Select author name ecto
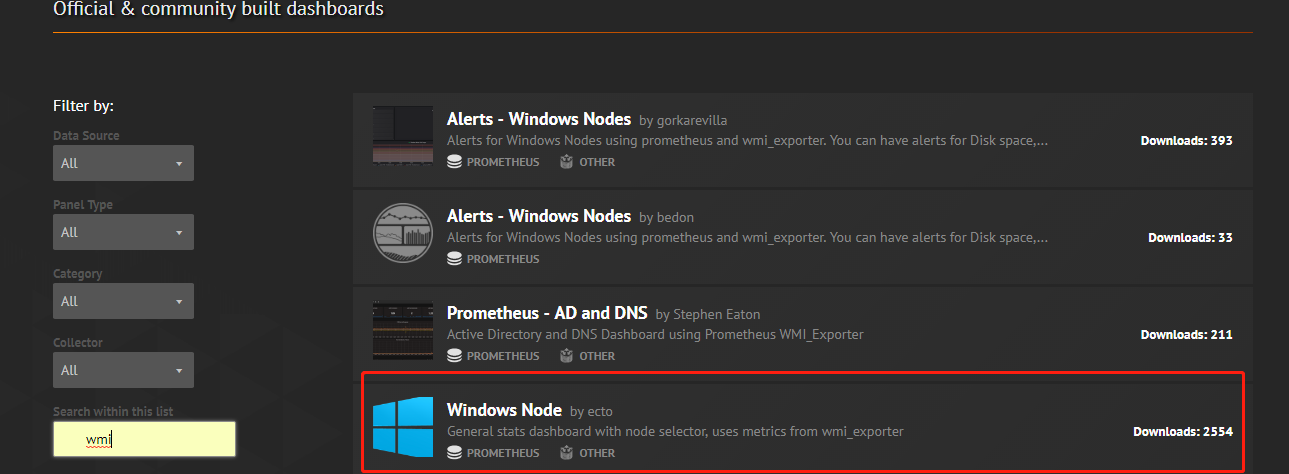This screenshot has width=1289, height=474. 600,411
